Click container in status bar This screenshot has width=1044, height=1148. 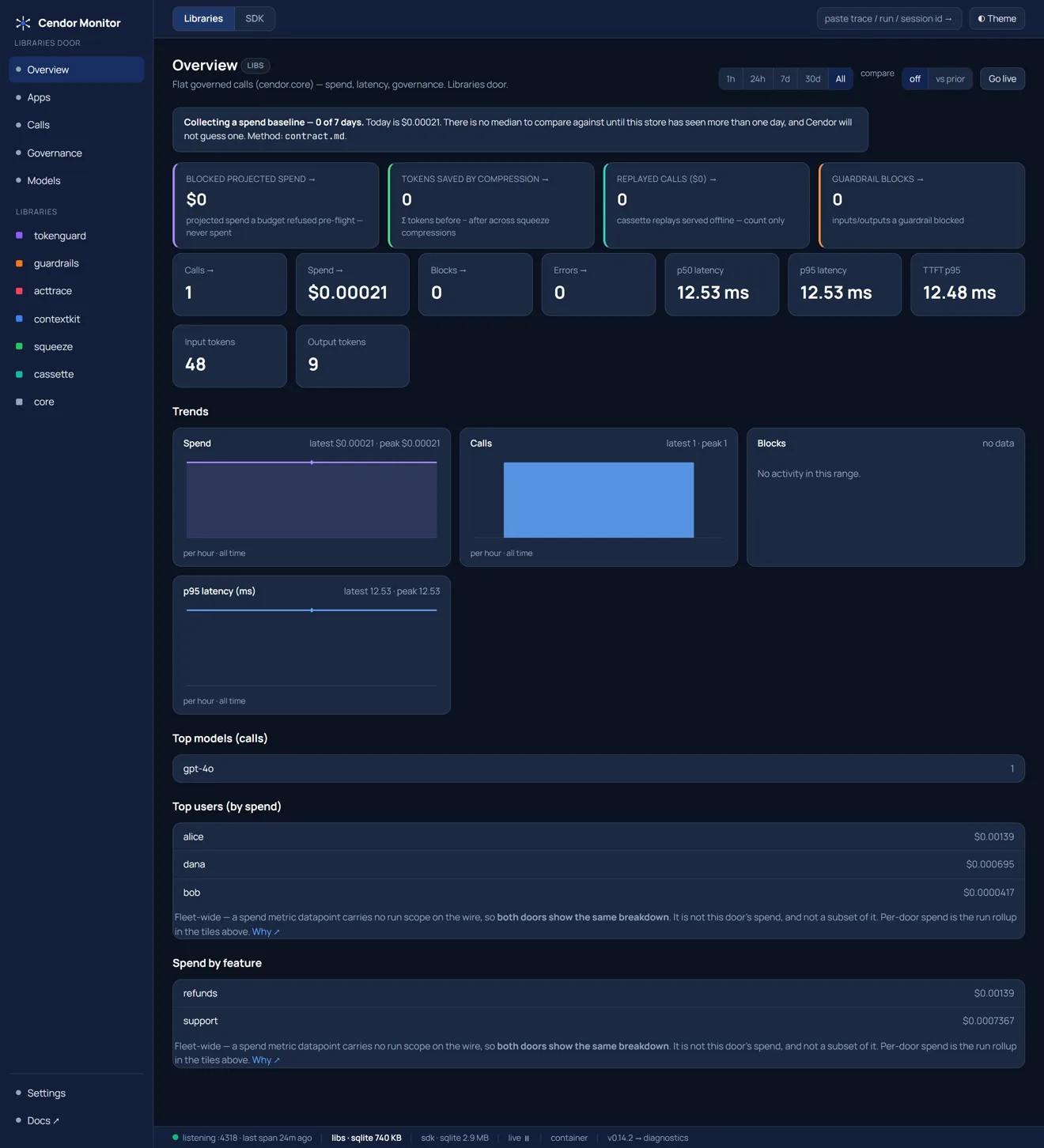pyautogui.click(x=569, y=1138)
